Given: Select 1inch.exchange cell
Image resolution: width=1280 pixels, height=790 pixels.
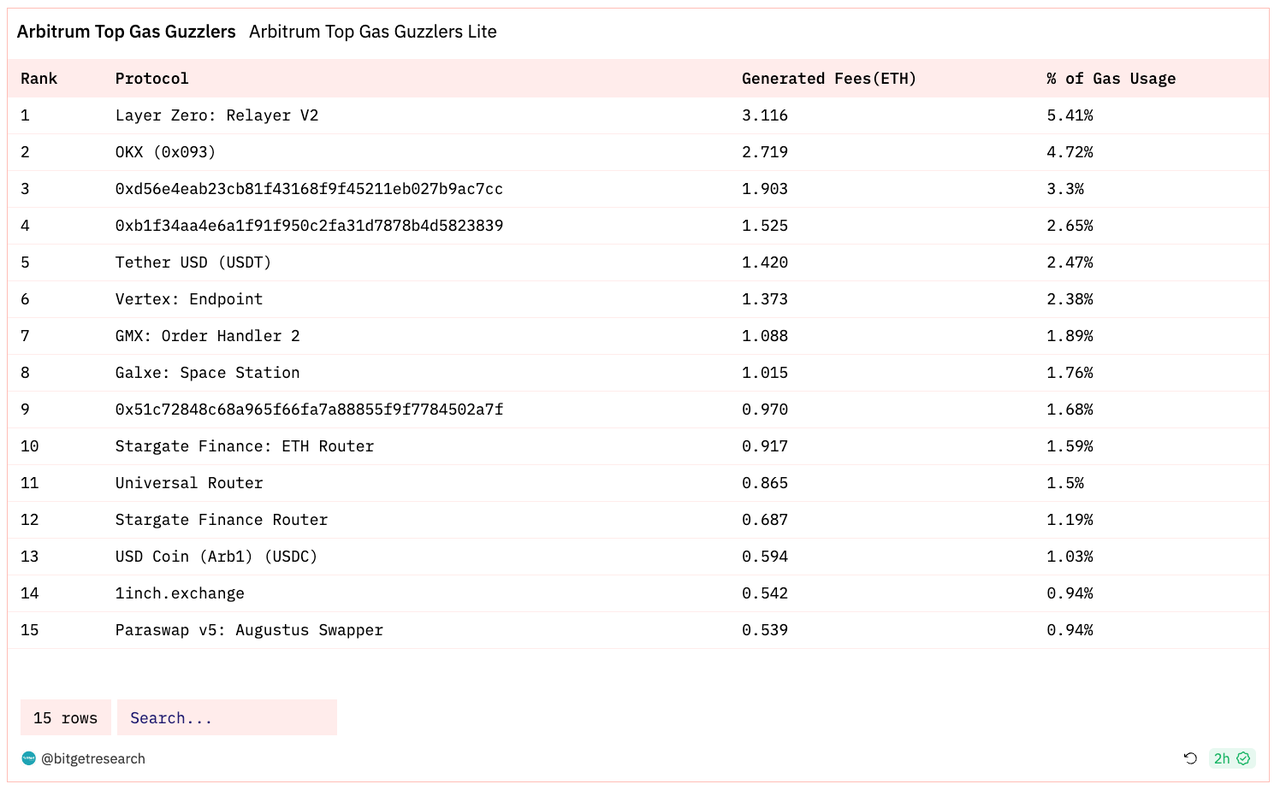Looking at the screenshot, I should click(180, 593).
